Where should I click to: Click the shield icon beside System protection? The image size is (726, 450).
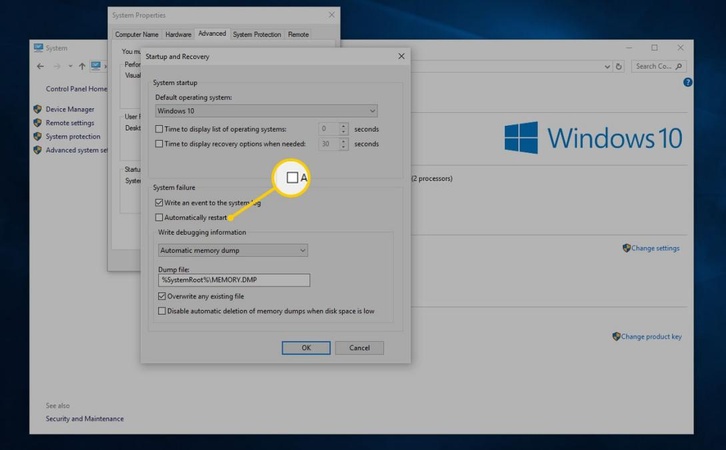coord(38,137)
